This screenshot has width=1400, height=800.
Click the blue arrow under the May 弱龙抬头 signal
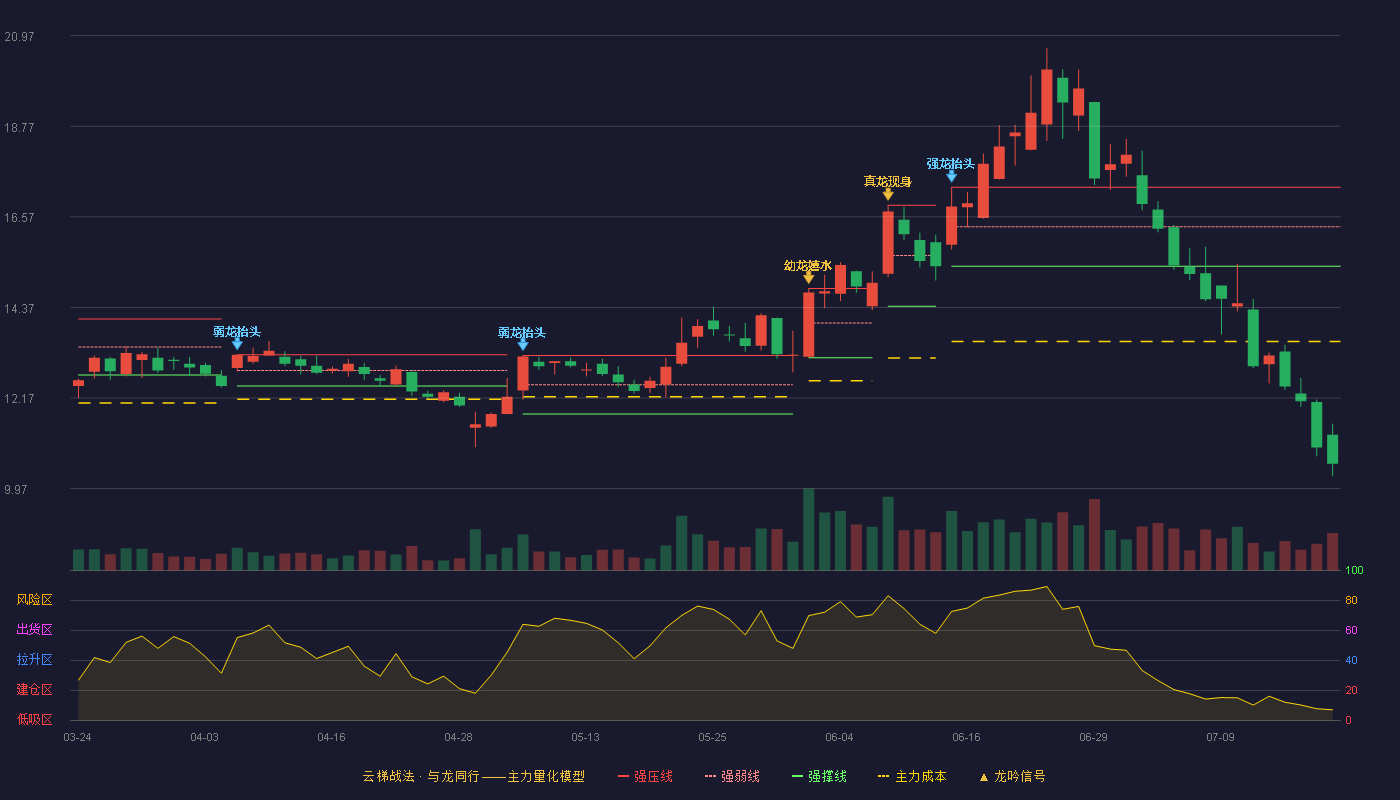pos(523,344)
